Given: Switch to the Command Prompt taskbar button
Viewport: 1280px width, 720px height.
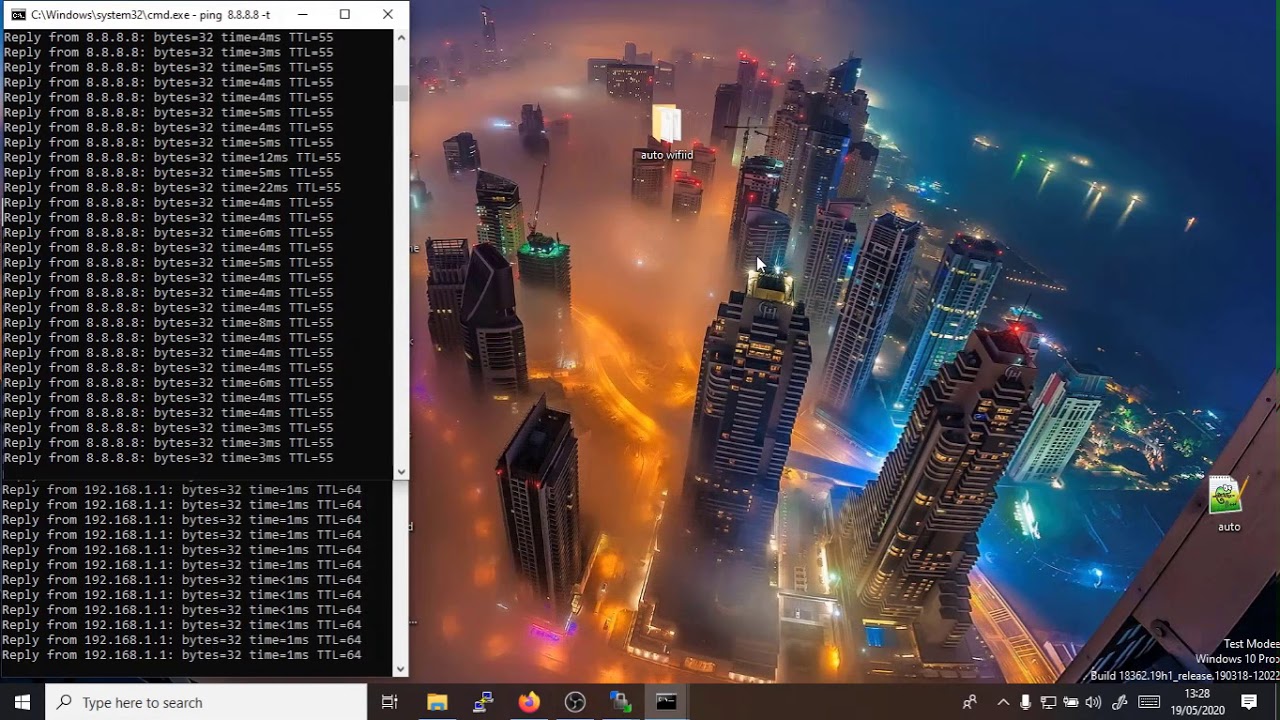Looking at the screenshot, I should click(667, 702).
